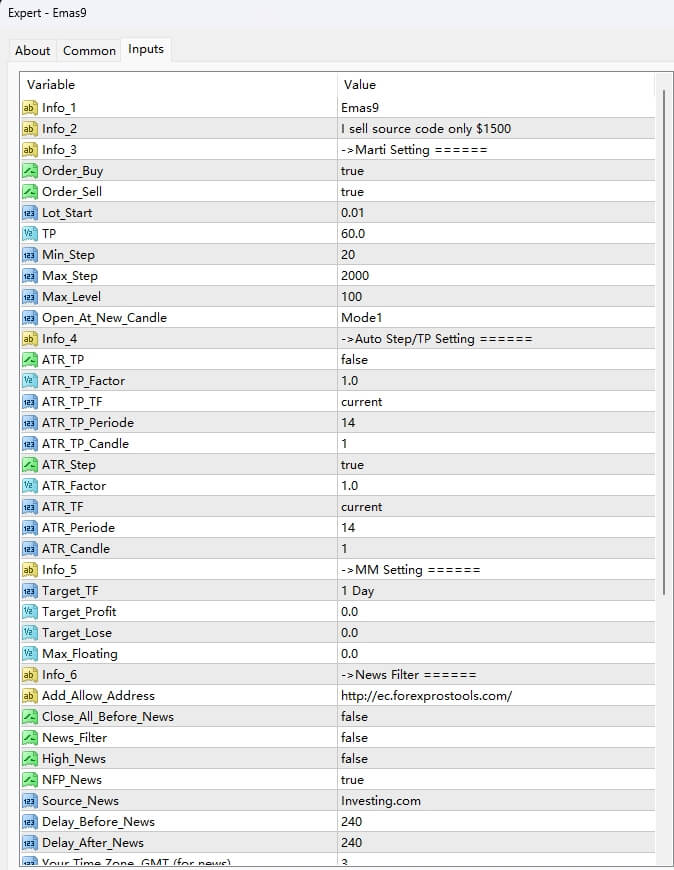Click the icon next to Max_Level

click(x=29, y=297)
